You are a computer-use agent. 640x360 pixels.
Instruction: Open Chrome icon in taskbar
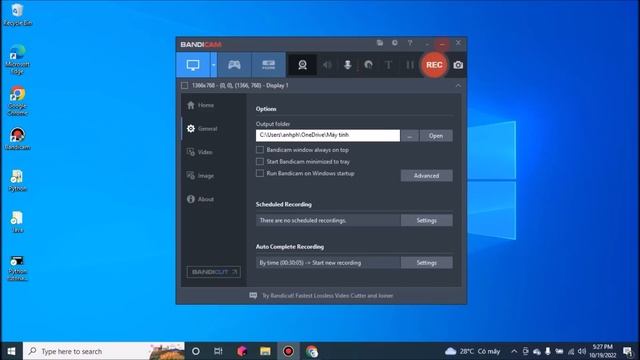coord(312,351)
